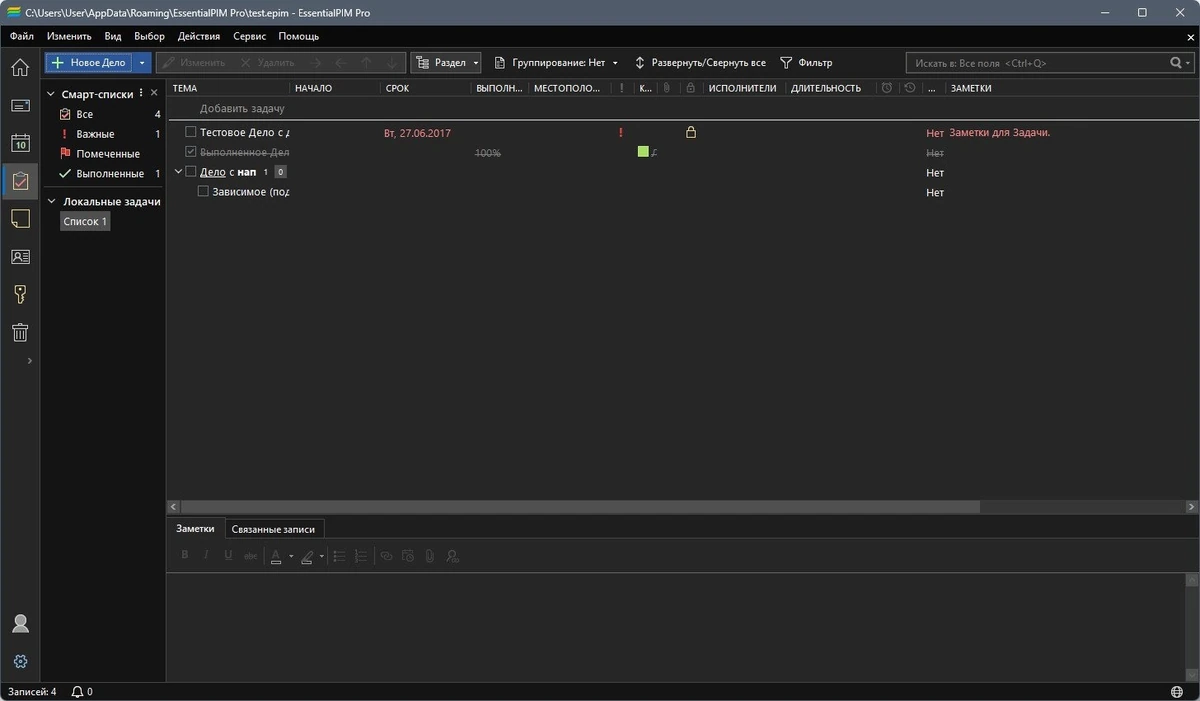Open the Tasks module in sidebar
Image resolution: width=1200 pixels, height=701 pixels.
point(20,181)
